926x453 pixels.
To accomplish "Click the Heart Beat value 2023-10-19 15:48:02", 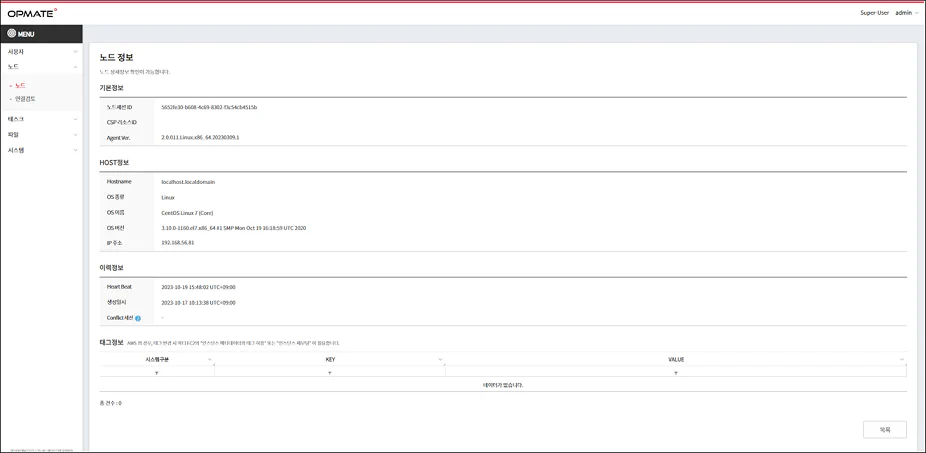I will tap(198, 287).
